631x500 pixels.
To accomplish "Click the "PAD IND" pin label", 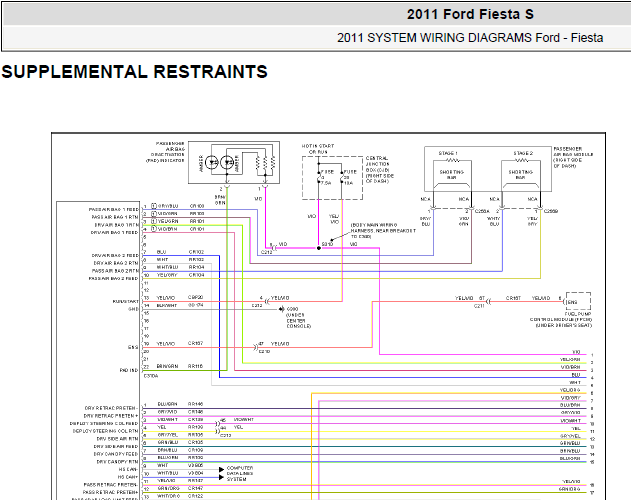I will 129,370.
